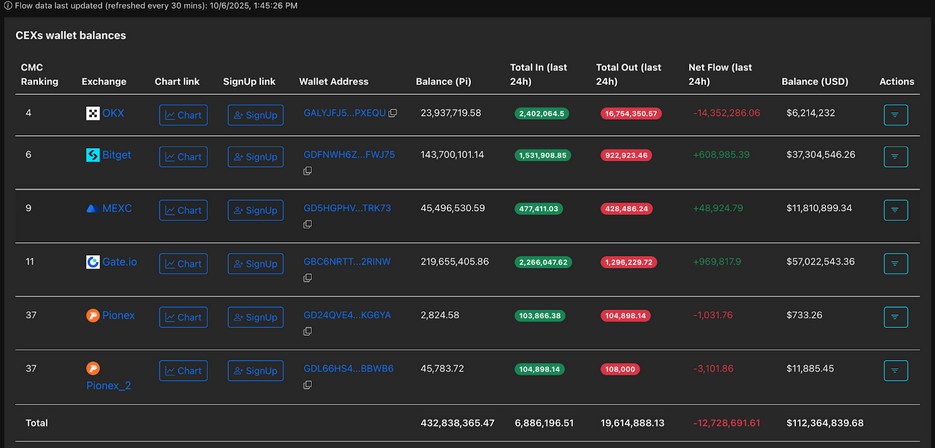Copy the OKX wallet address icon
The width and height of the screenshot is (935, 448).
pyautogui.click(x=393, y=114)
